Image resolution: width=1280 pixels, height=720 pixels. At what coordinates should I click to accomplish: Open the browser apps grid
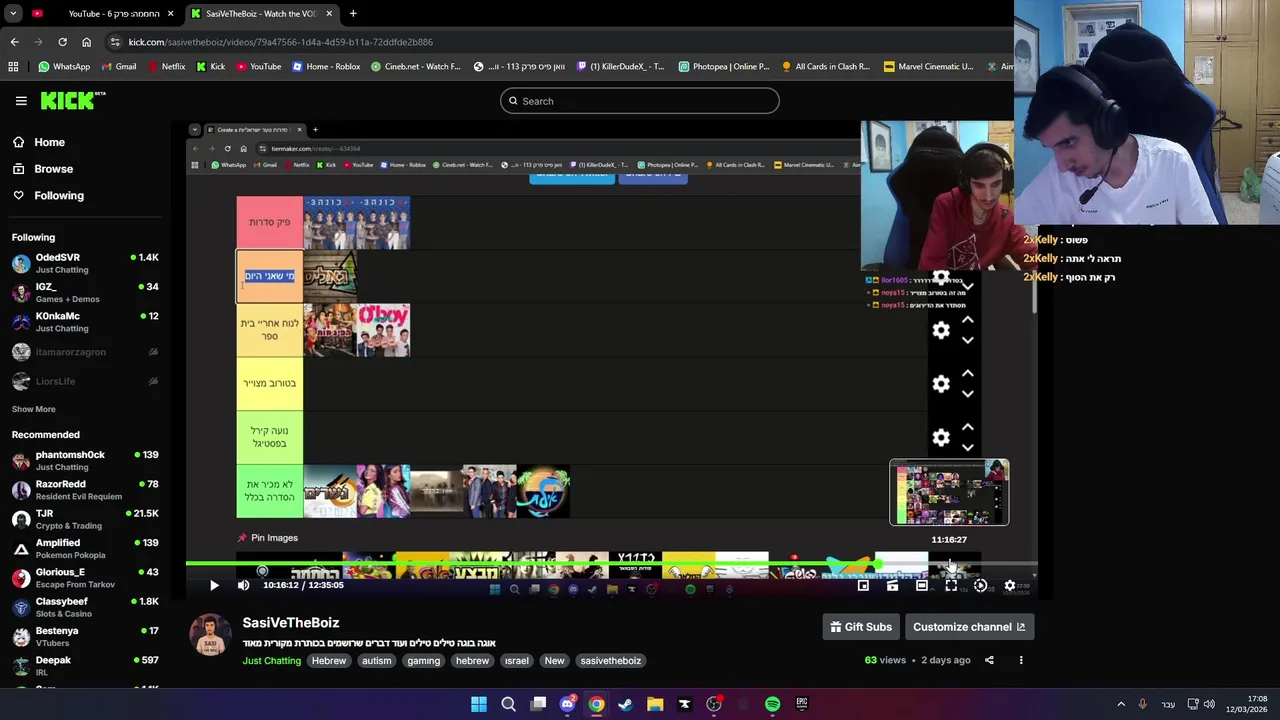tap(13, 67)
